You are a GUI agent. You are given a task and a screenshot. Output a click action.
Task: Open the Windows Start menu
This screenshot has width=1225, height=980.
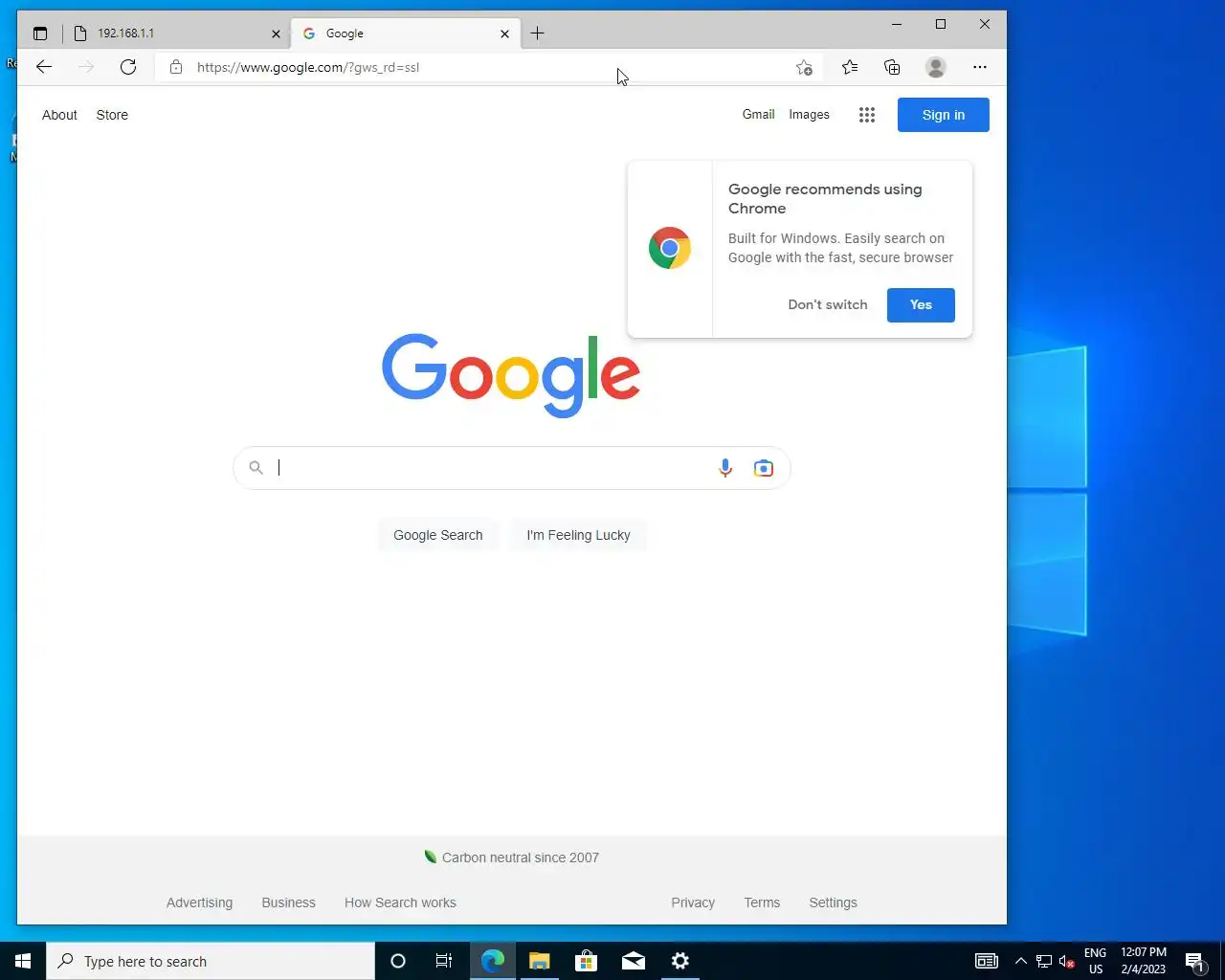coord(23,961)
